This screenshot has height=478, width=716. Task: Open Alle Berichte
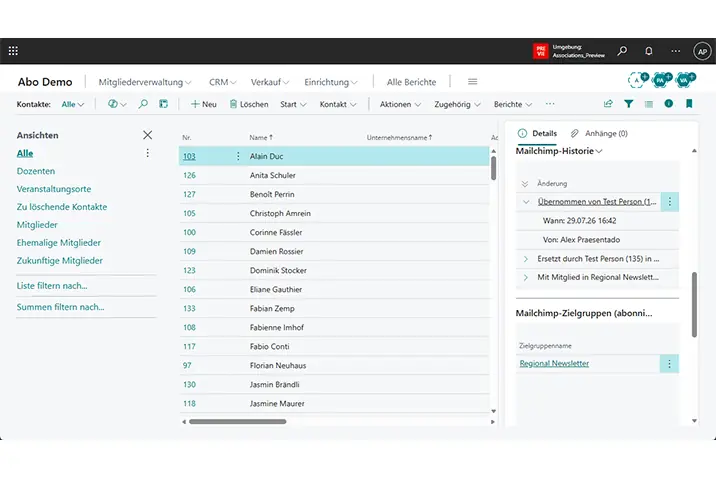click(411, 82)
